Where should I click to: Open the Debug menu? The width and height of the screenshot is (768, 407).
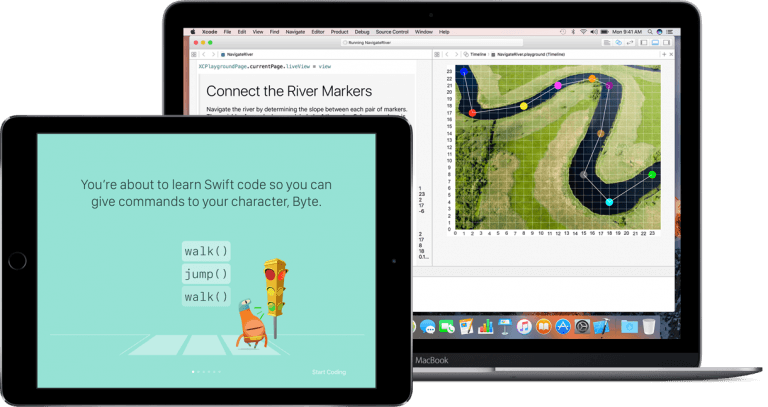pyautogui.click(x=362, y=32)
